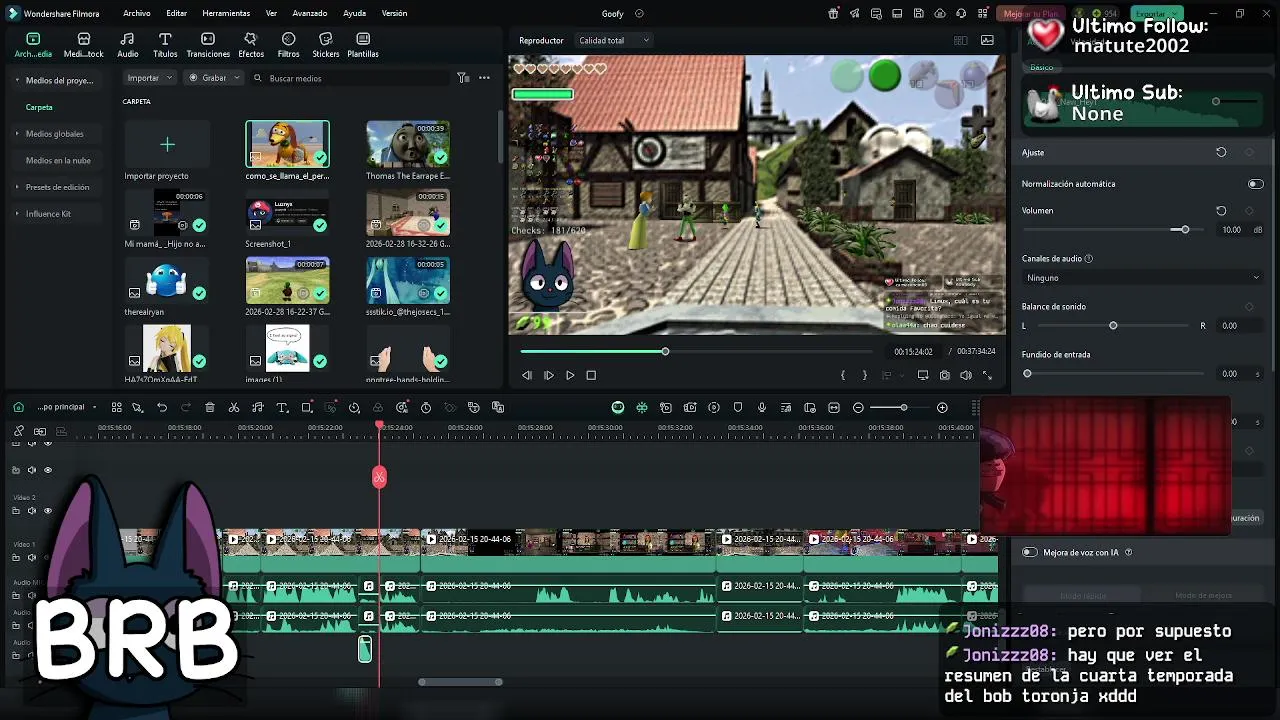Open the Ayuda menu
Screen dimensions: 1280x720
tap(354, 13)
